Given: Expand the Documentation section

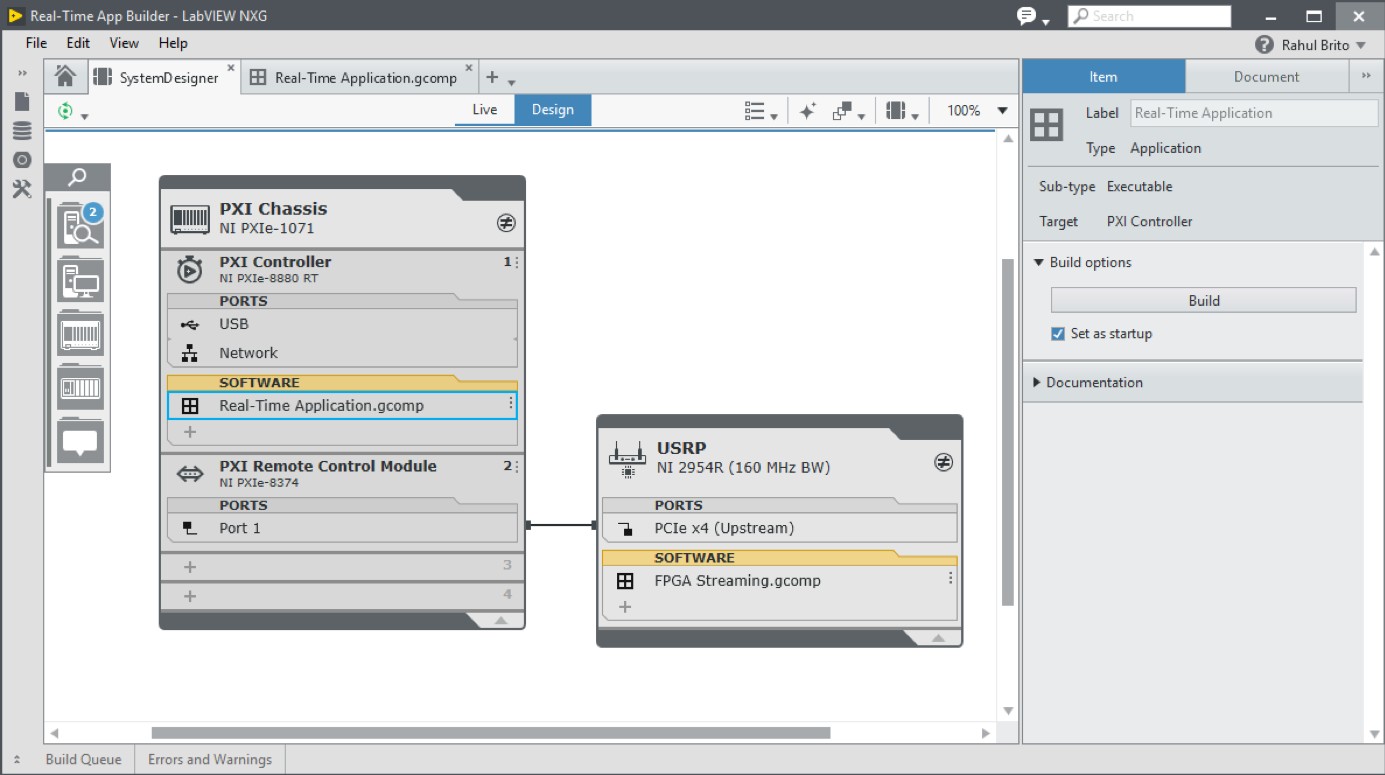Looking at the screenshot, I should click(x=1037, y=382).
